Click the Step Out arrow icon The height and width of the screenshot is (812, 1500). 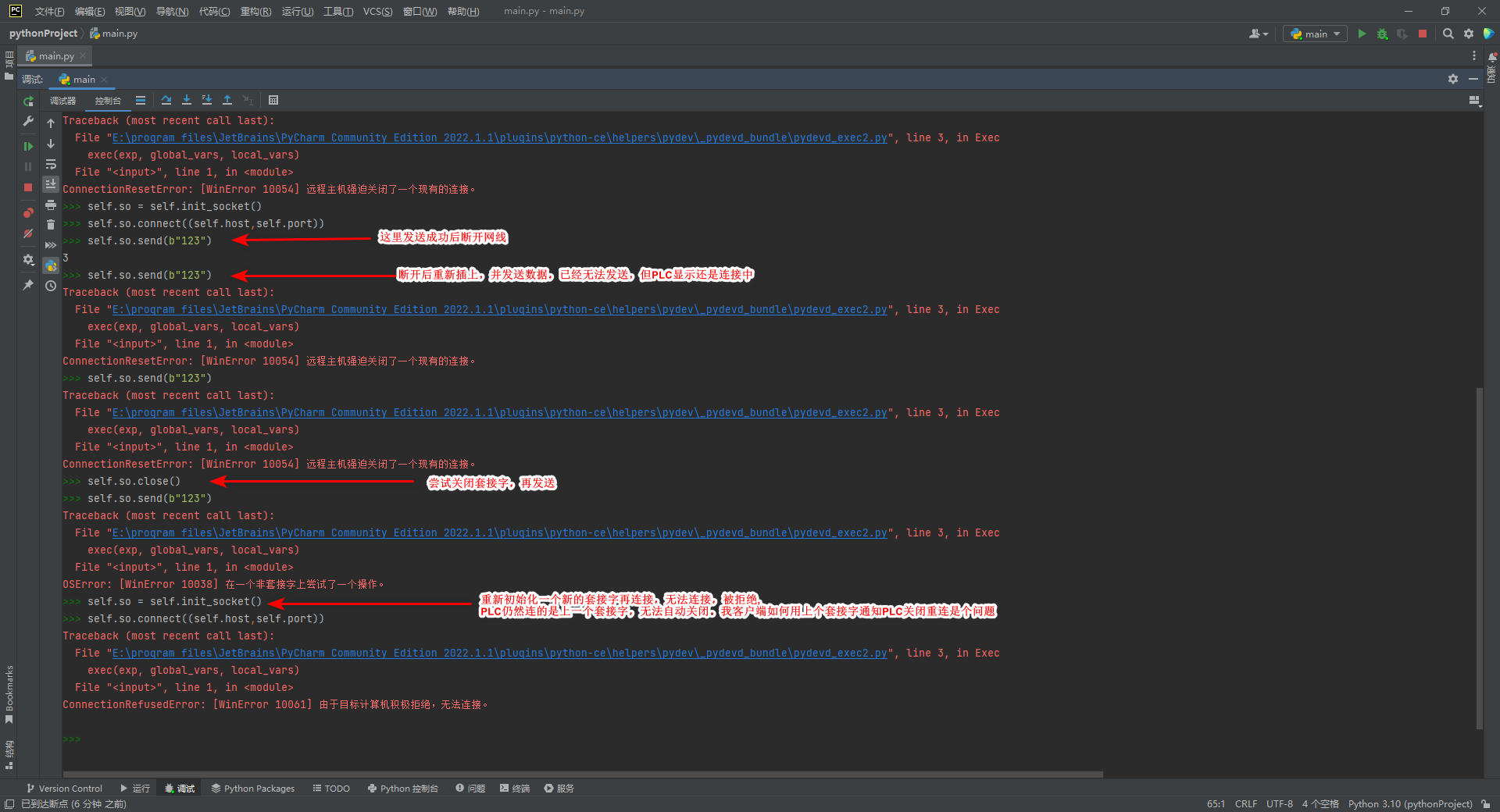click(227, 100)
